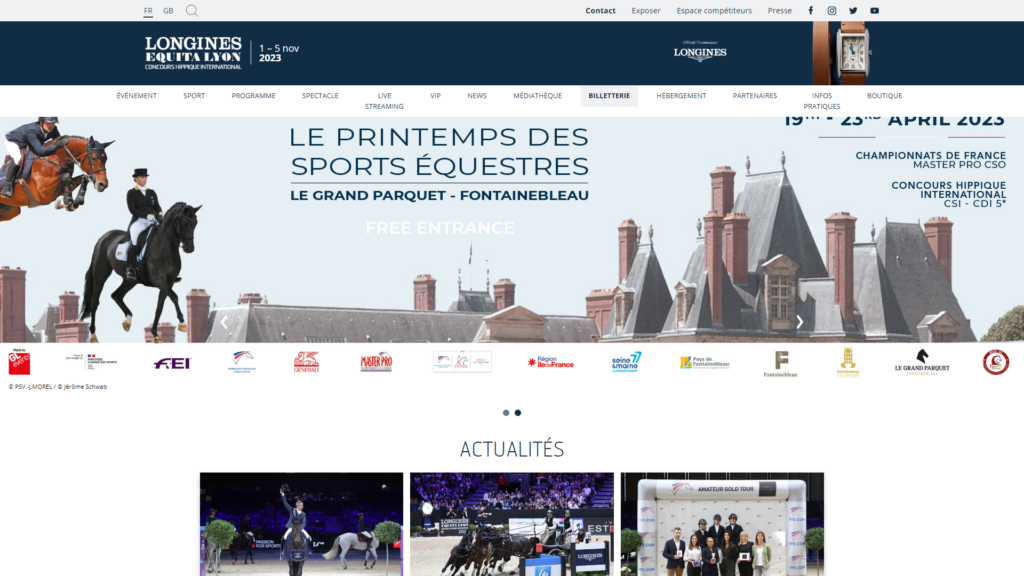Open the Partenaires menu

click(x=755, y=95)
